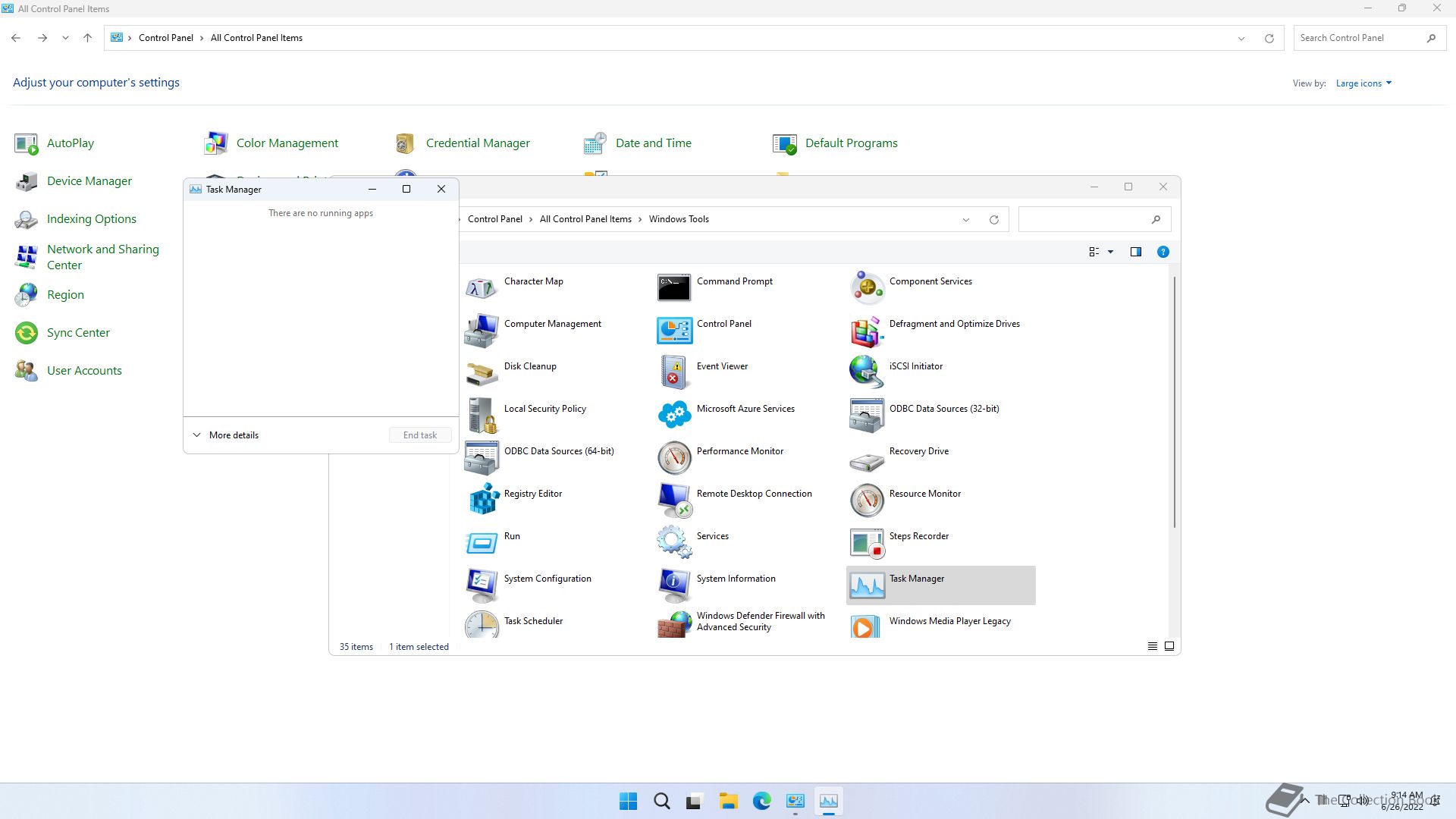The width and height of the screenshot is (1456, 819).
Task: Open Microsoft Edge from the taskbar
Action: tap(762, 802)
